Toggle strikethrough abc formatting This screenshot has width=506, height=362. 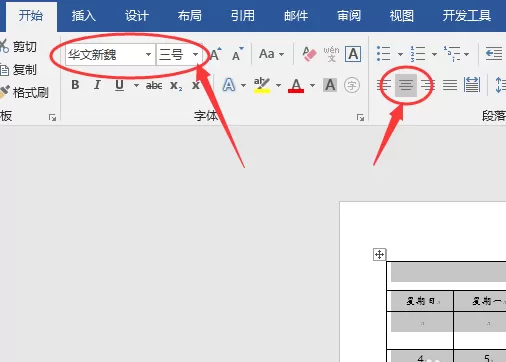pos(154,86)
